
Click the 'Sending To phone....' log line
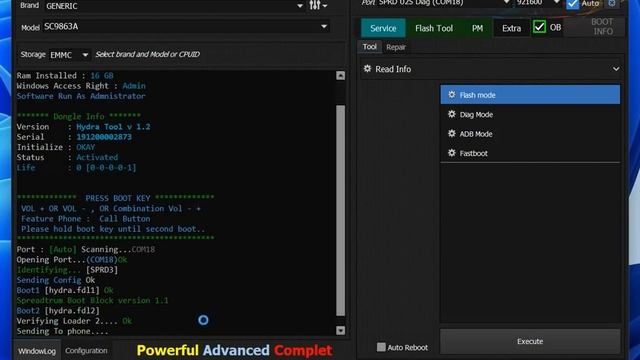click(x=62, y=331)
